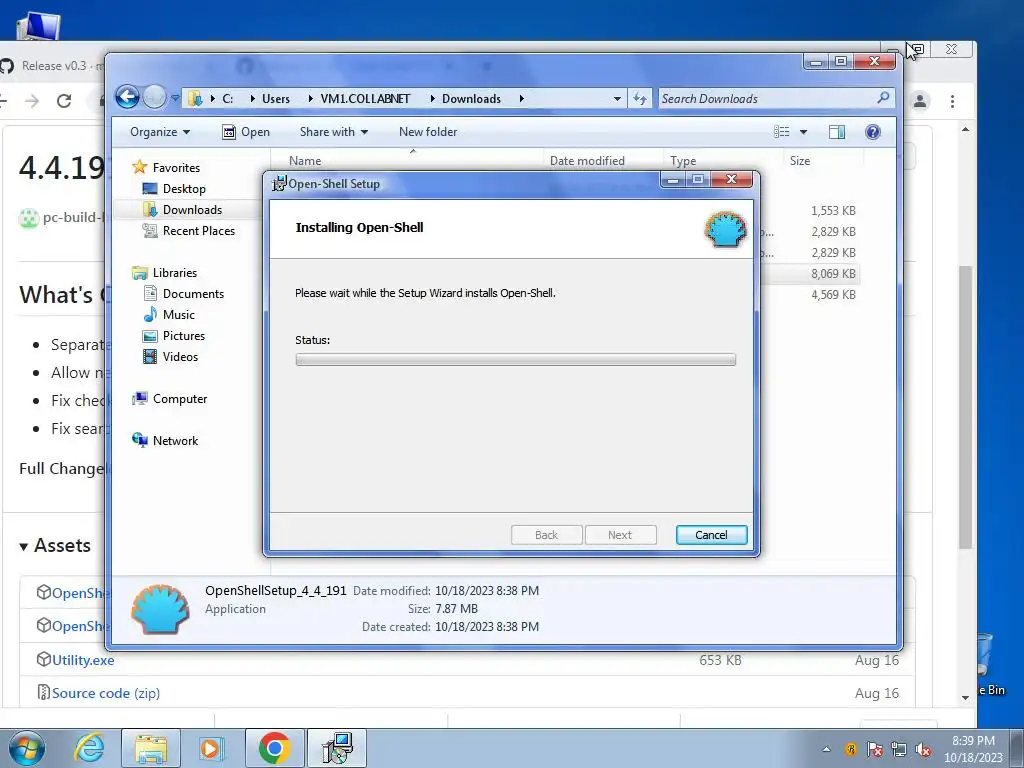
Task: Select the Users segment in address bar
Action: [276, 99]
